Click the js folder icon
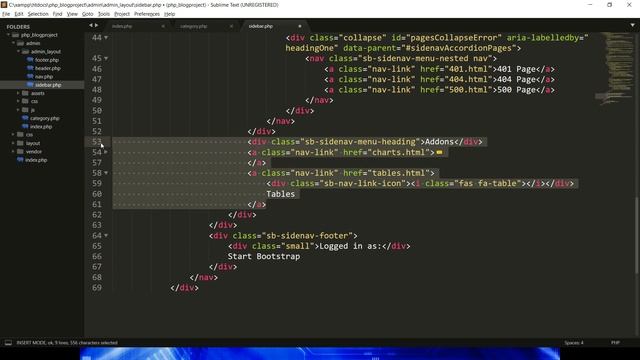Image resolution: width=640 pixels, height=360 pixels. [25, 110]
